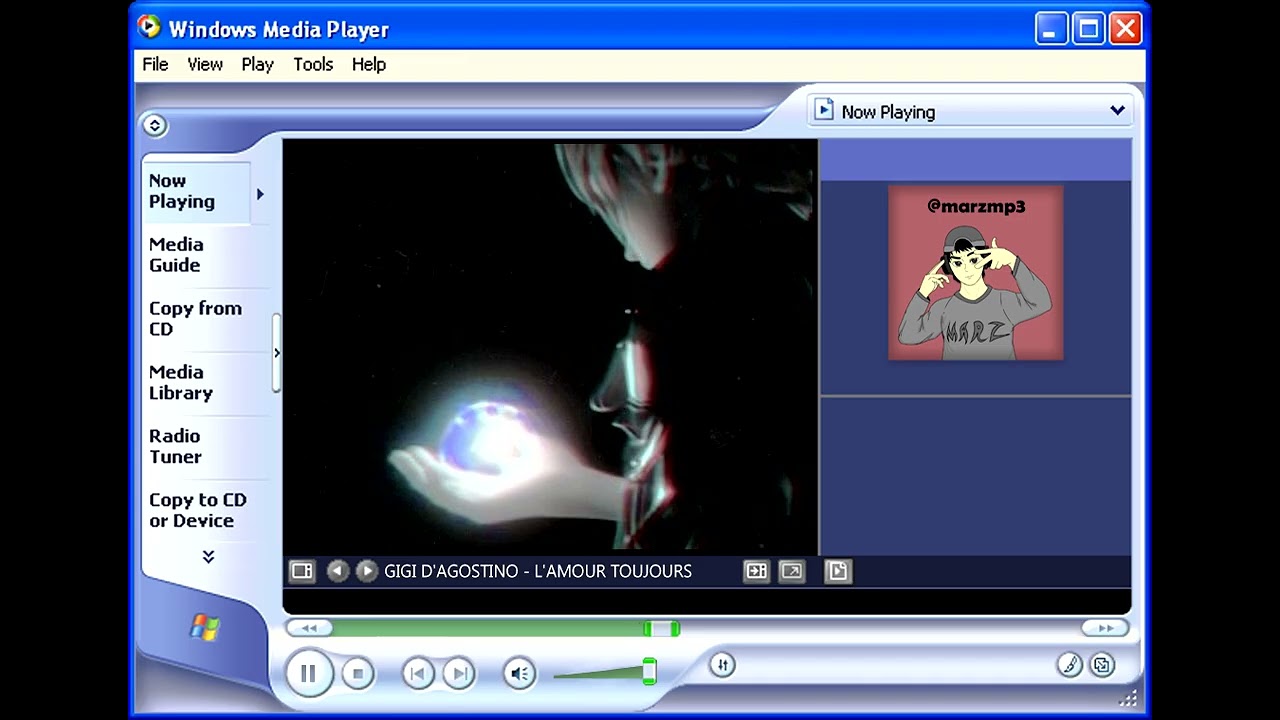View video in full screen icon

click(791, 571)
